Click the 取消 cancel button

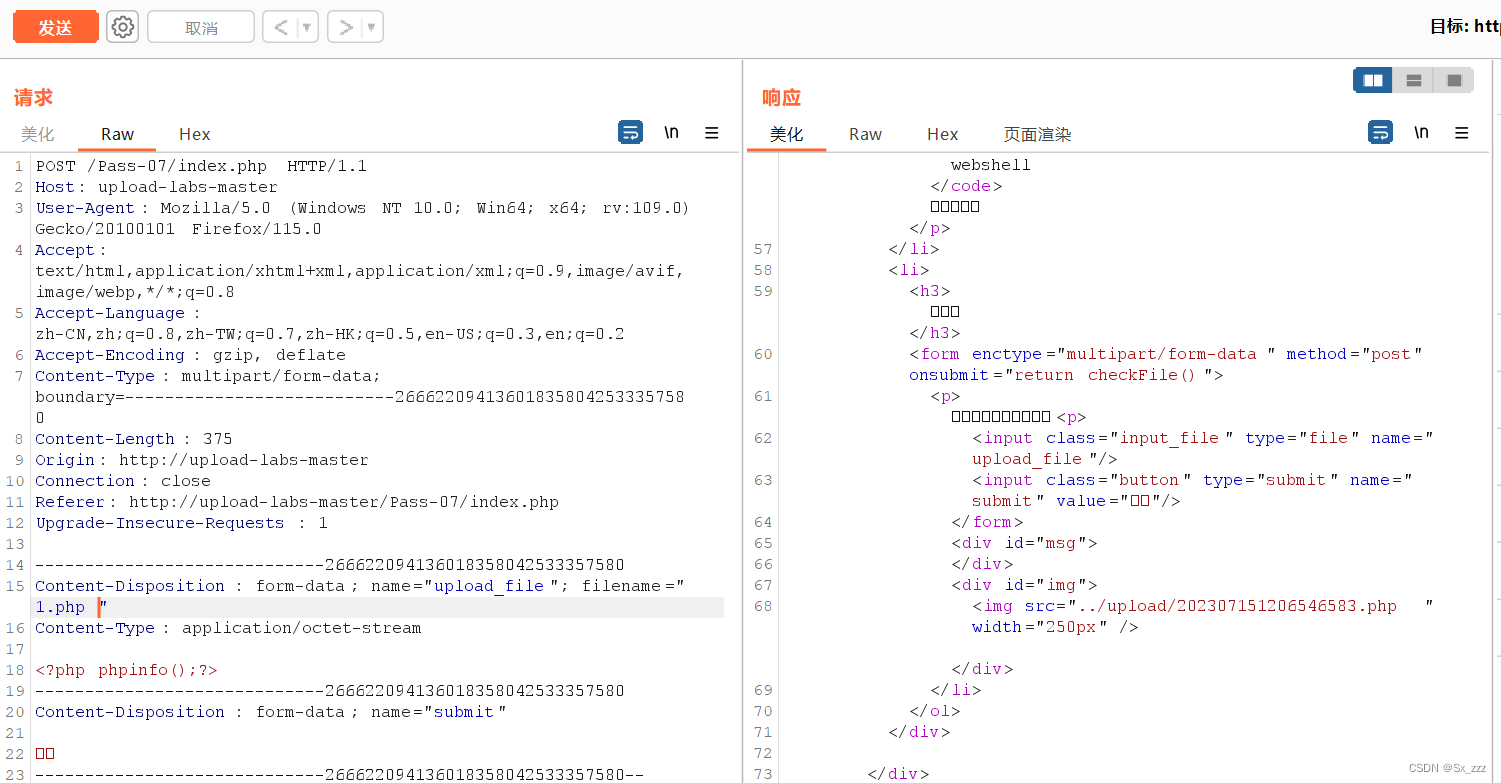tap(201, 27)
